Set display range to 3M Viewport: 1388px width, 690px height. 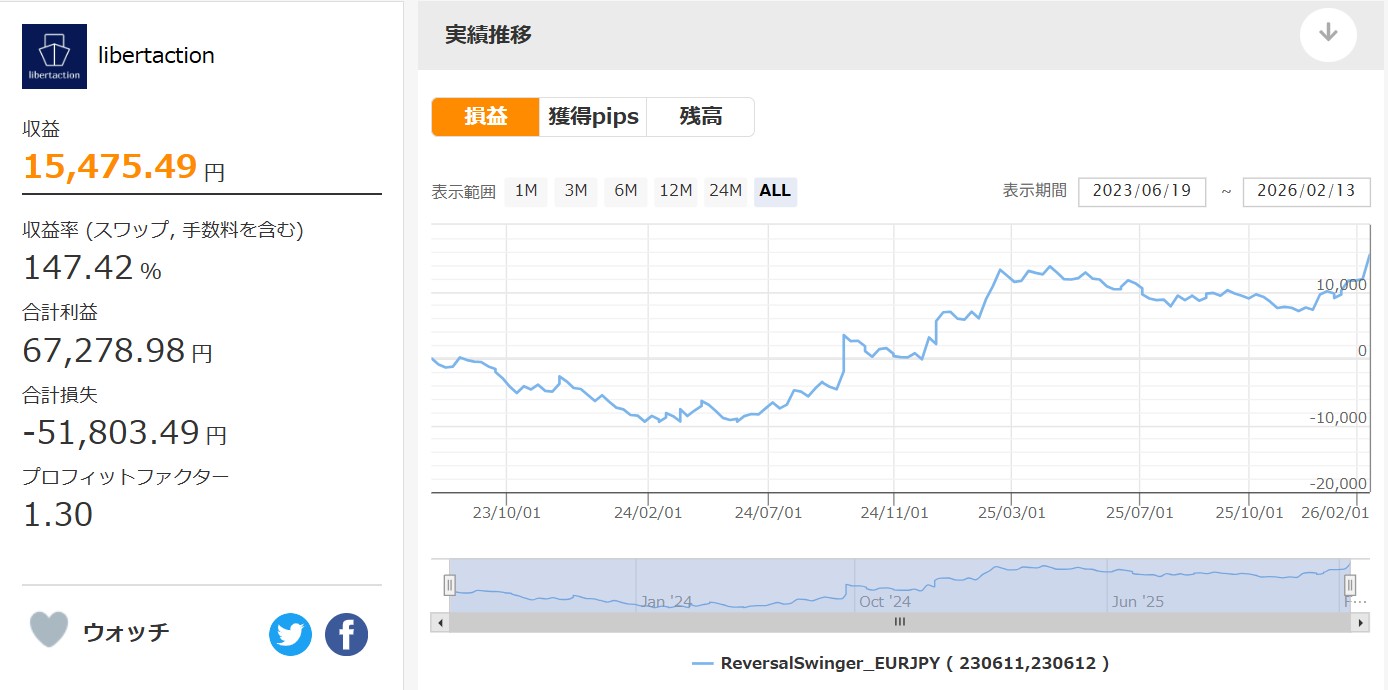pos(576,191)
